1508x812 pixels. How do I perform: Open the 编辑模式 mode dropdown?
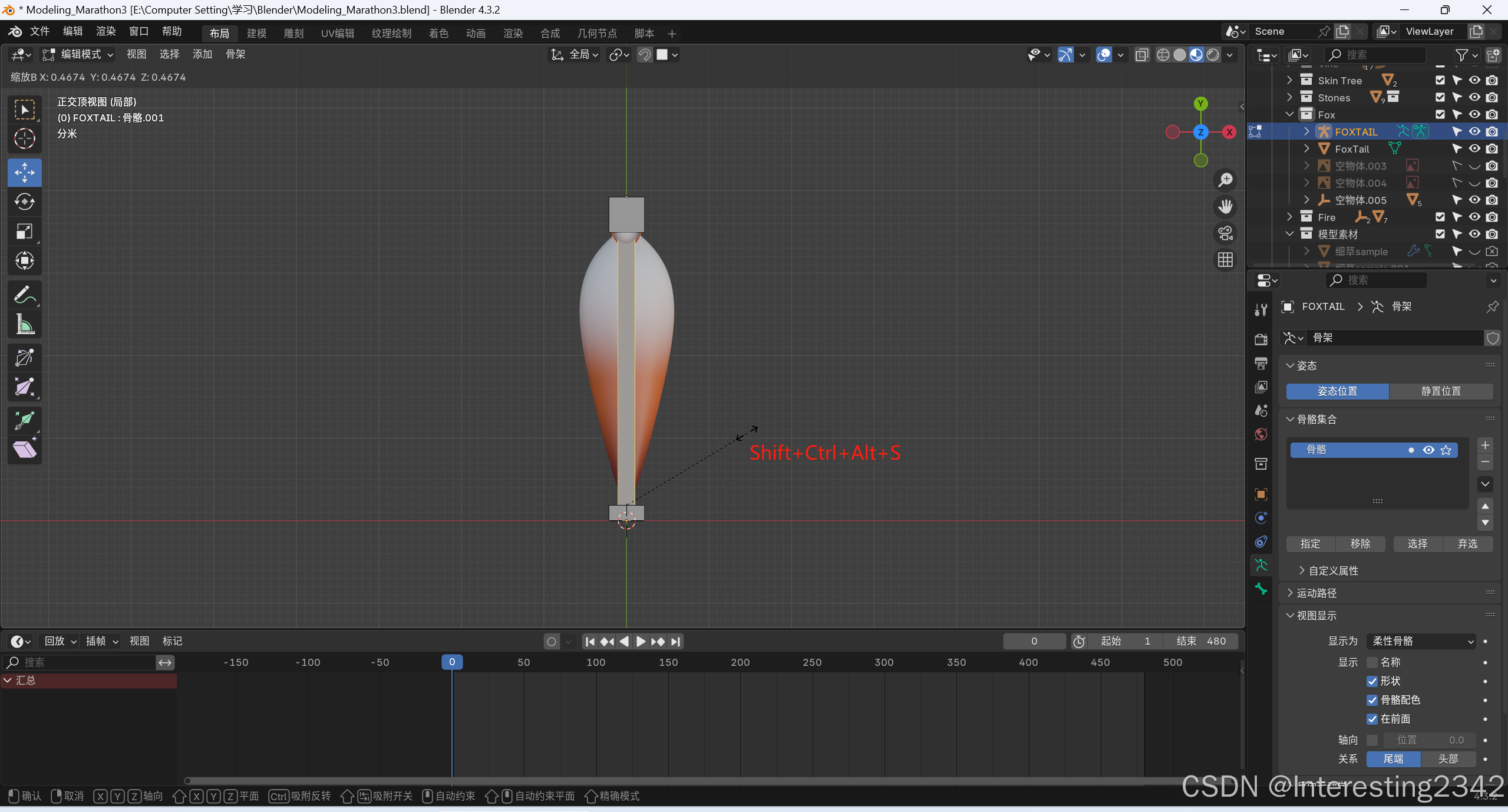coord(78,54)
